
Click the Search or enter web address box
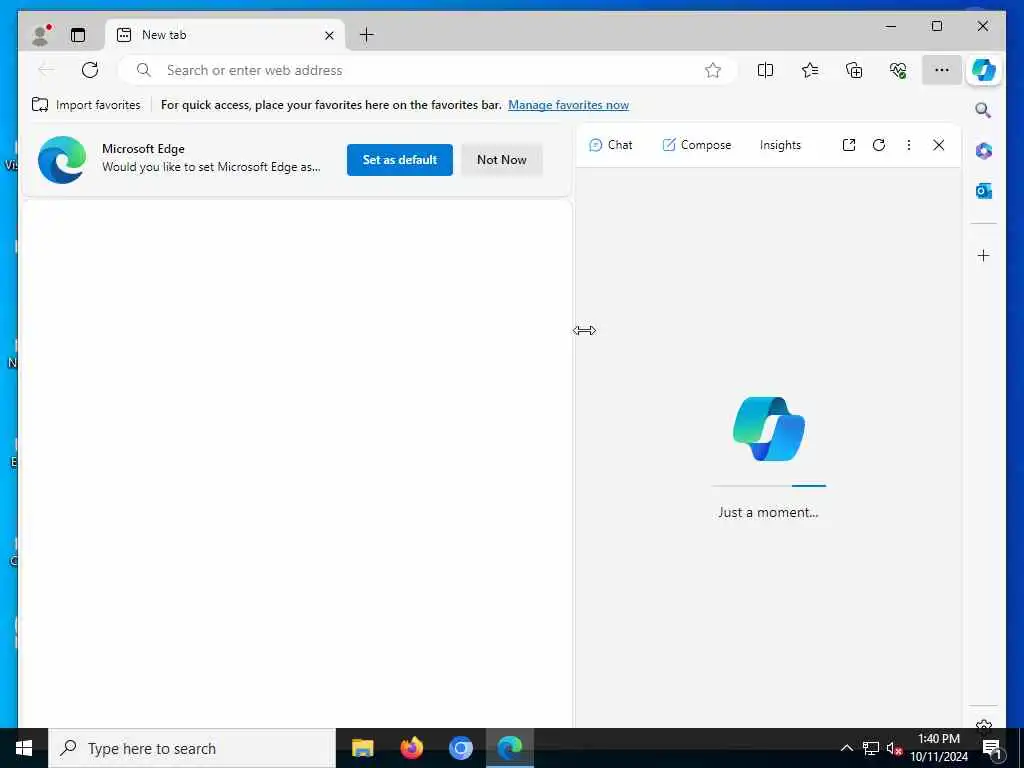click(x=428, y=70)
